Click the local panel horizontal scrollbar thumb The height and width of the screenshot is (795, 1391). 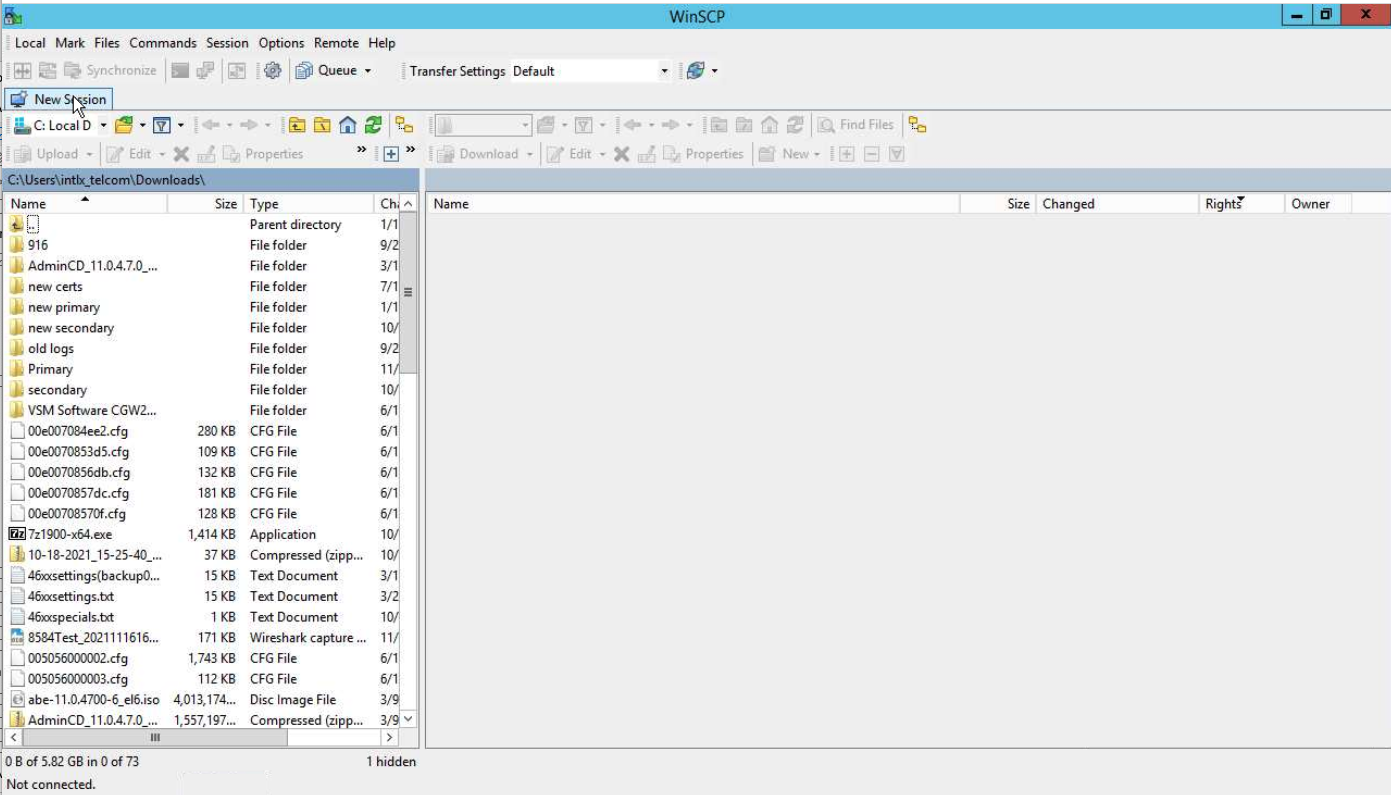pyautogui.click(x=154, y=738)
